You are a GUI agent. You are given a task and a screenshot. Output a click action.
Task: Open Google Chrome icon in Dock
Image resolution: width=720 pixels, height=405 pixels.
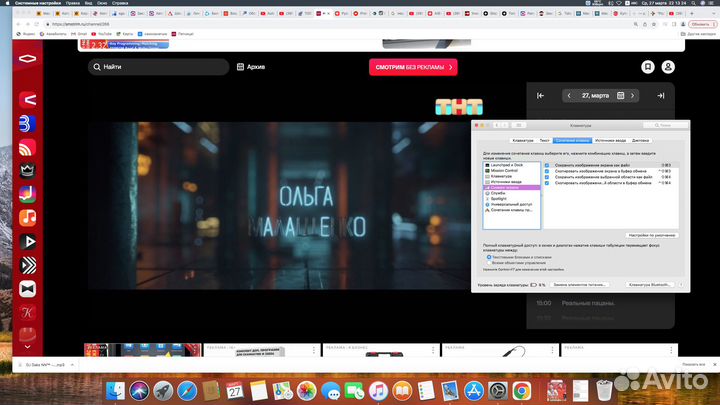(522, 391)
